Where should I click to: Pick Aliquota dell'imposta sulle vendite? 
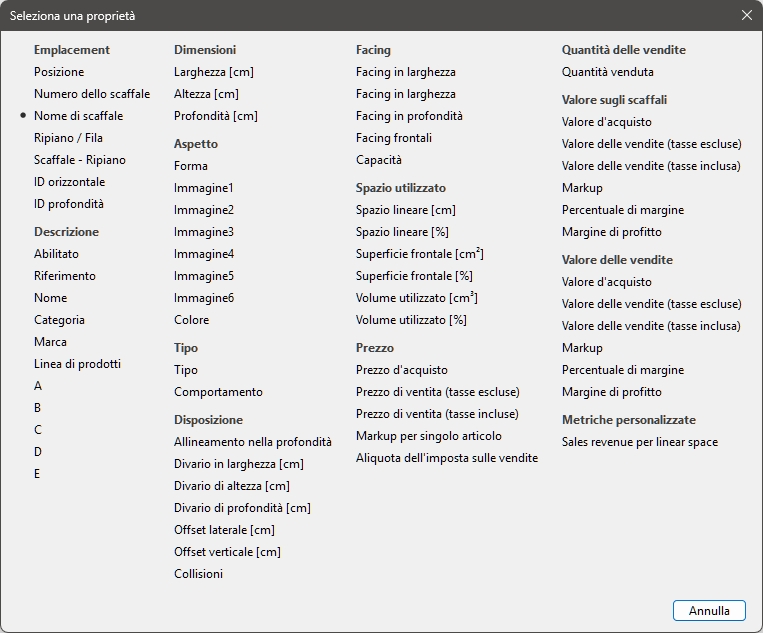tap(446, 458)
